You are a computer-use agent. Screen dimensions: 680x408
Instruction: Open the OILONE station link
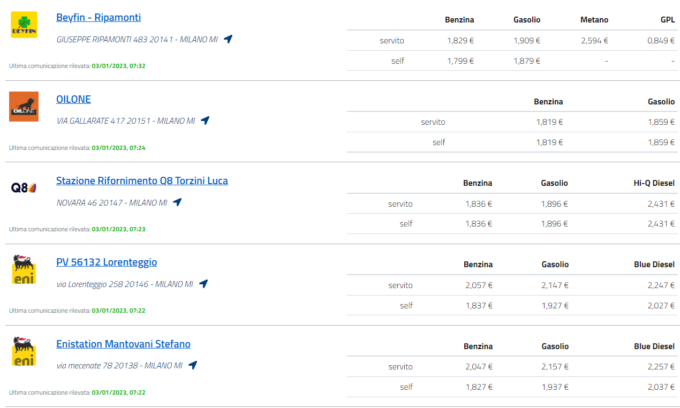(x=73, y=99)
